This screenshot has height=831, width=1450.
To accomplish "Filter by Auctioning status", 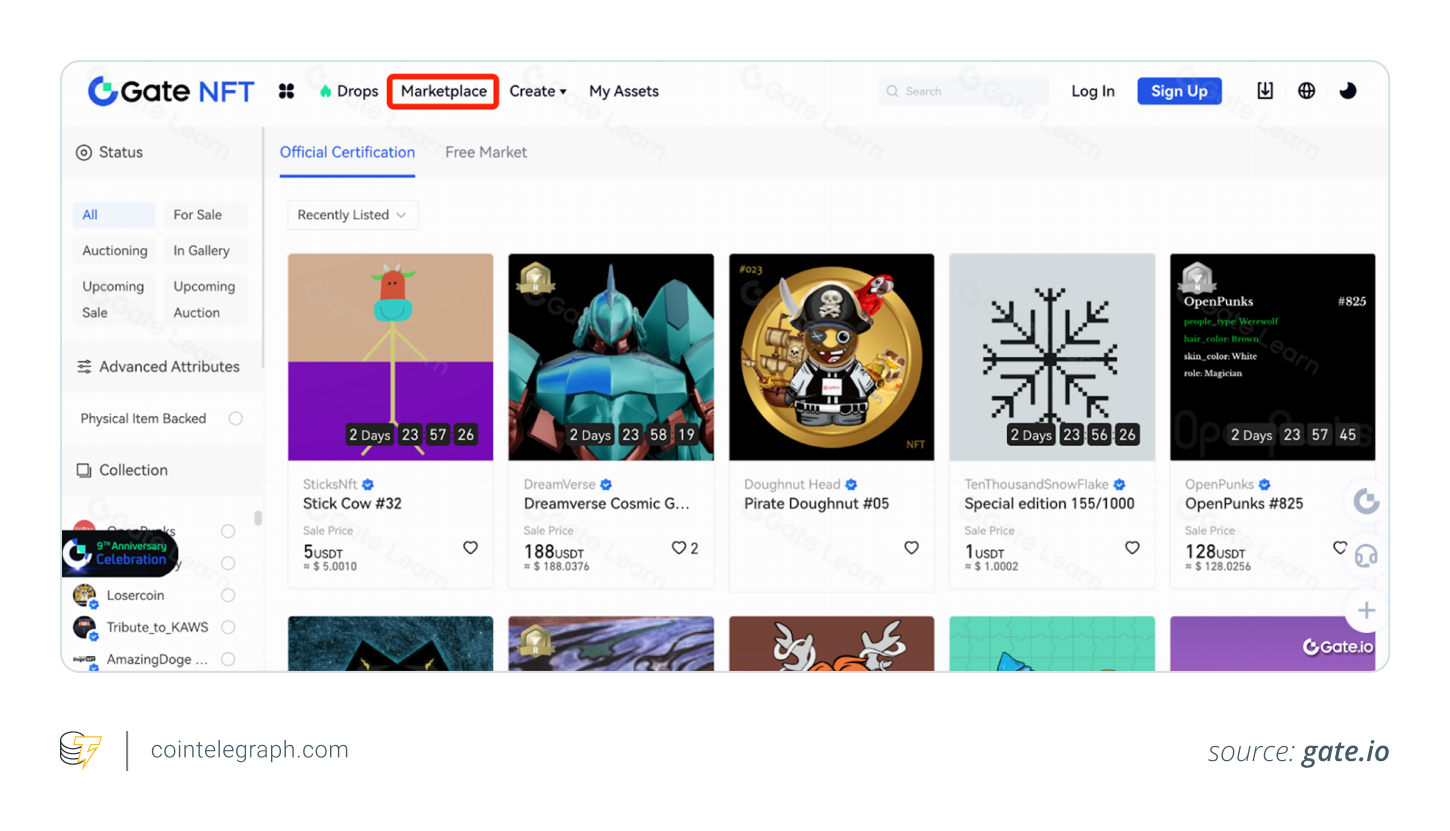I will click(114, 251).
